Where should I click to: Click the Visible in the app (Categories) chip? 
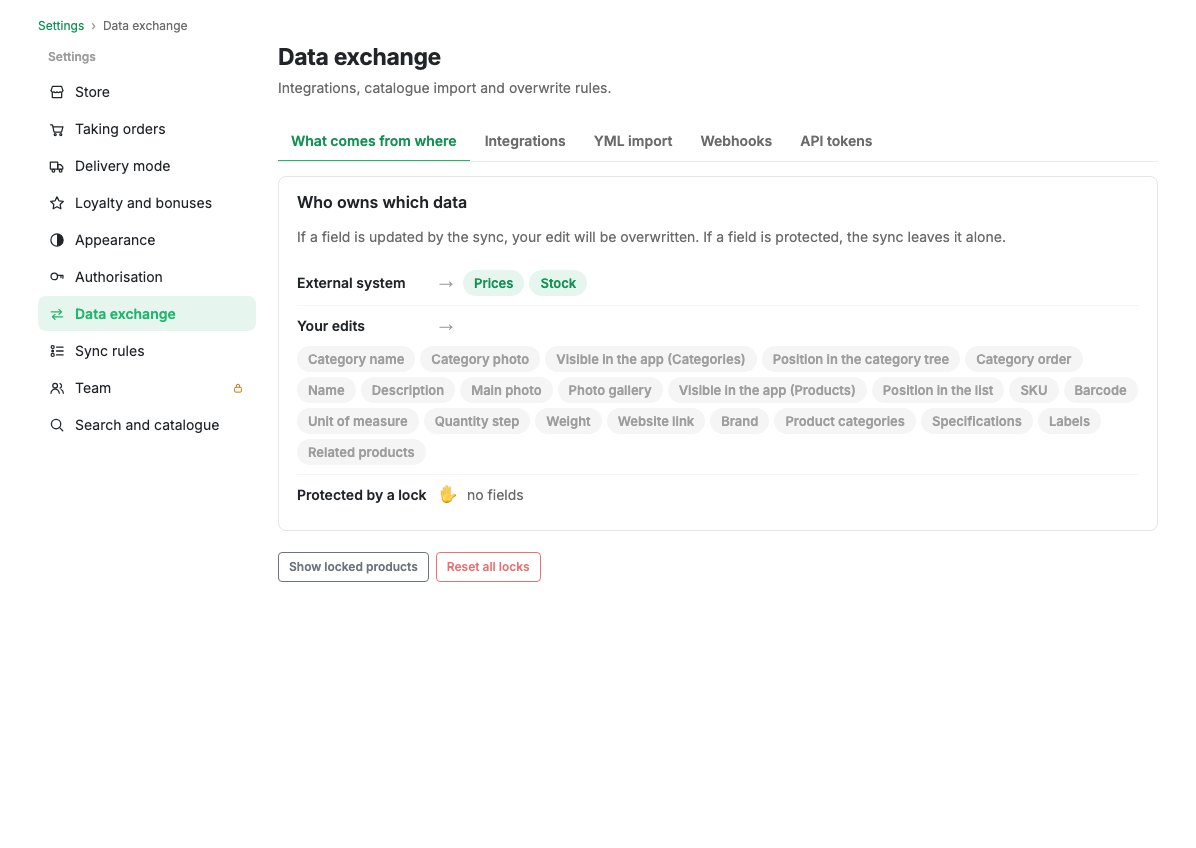(x=651, y=359)
